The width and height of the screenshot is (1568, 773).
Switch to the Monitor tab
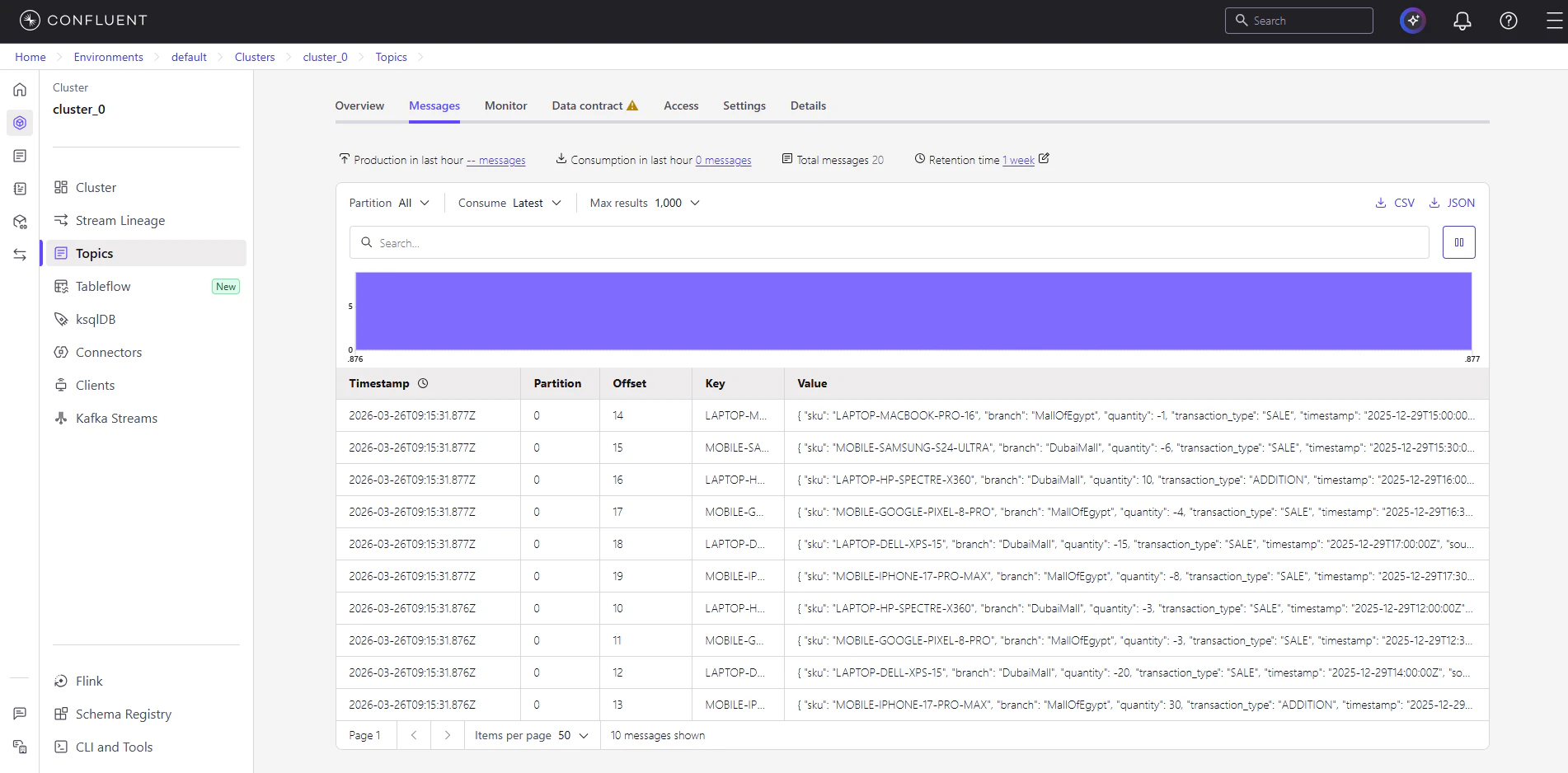506,105
